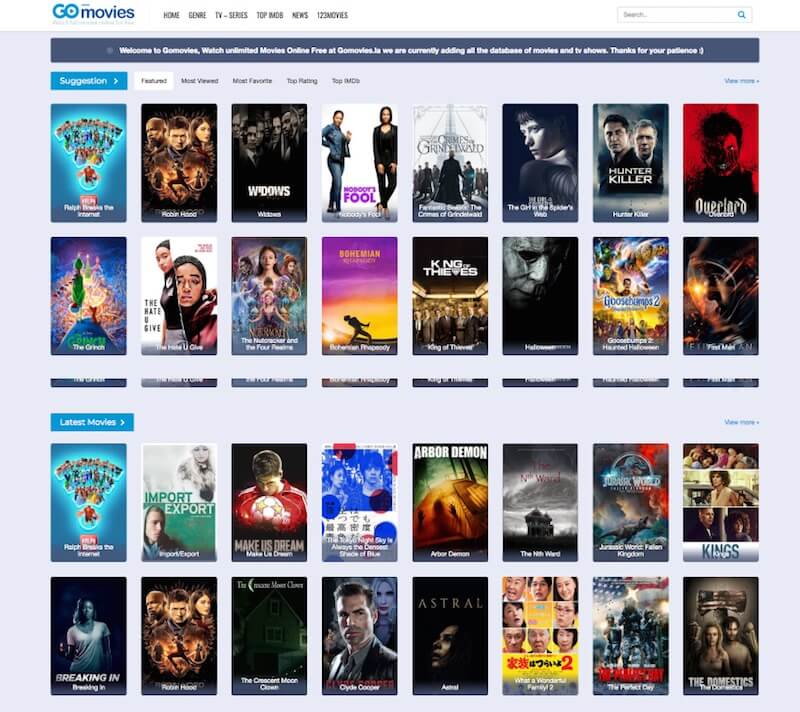Open the Astral movie poster
Viewport: 800px width, 712px height.
coord(450,636)
